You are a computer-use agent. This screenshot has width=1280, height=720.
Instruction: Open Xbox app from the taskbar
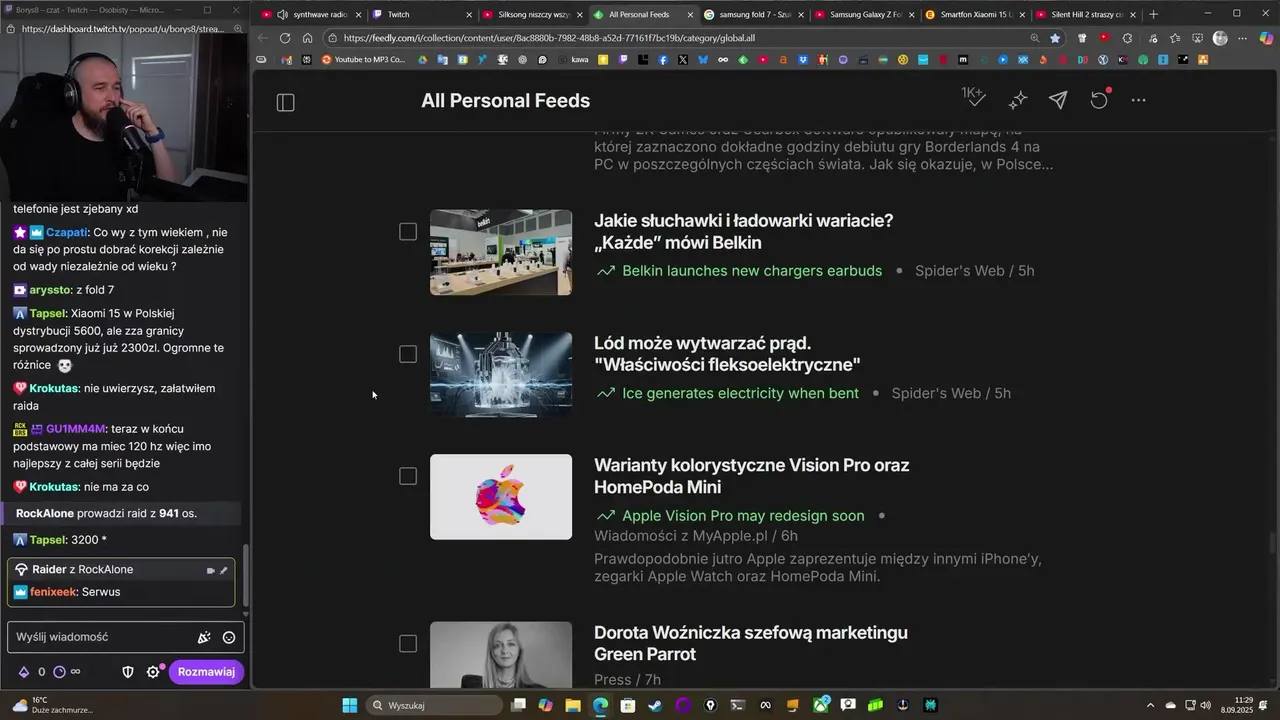pos(820,705)
